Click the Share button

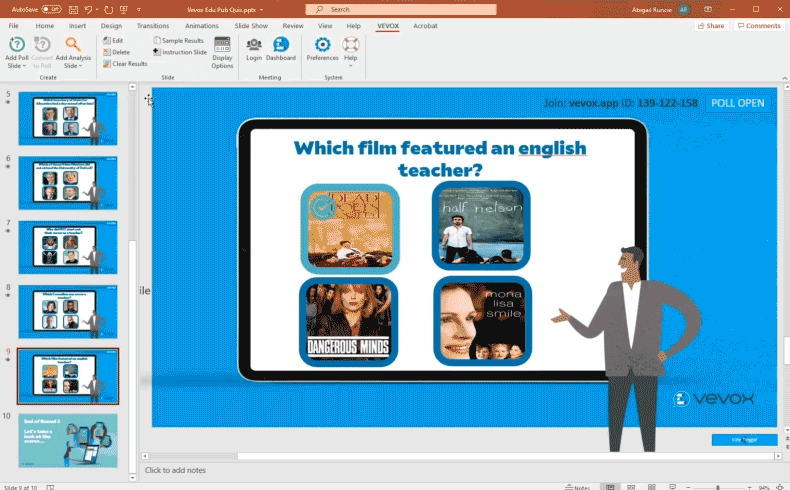coord(711,26)
